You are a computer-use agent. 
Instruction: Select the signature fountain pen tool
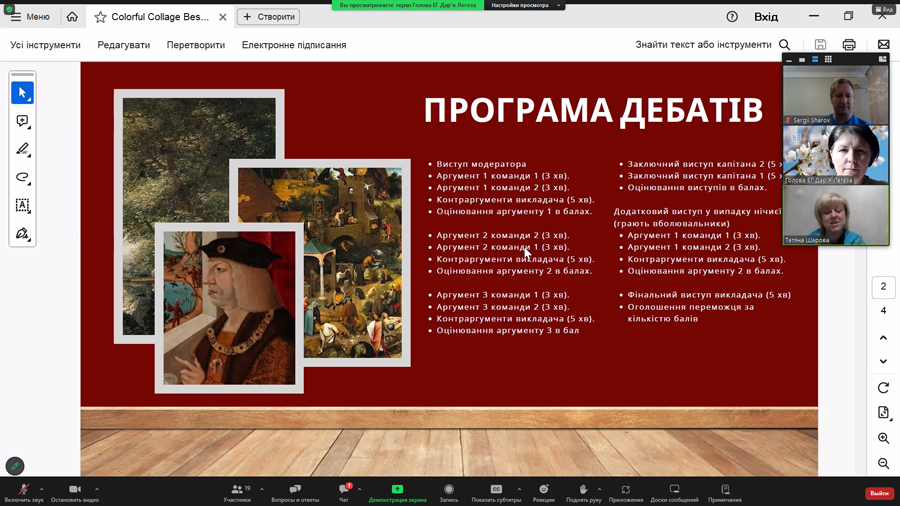pyautogui.click(x=22, y=233)
